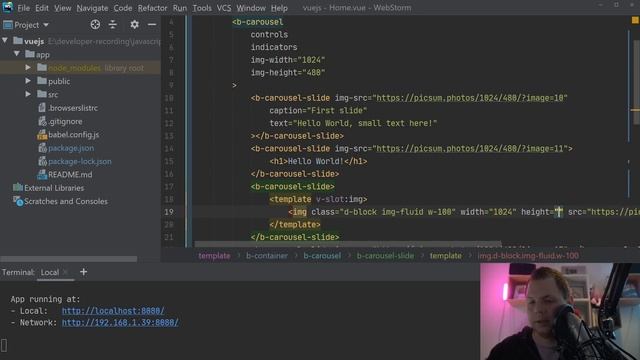This screenshot has width=640, height=360.
Task: Click the External Libraries icon
Action: pos(18,187)
